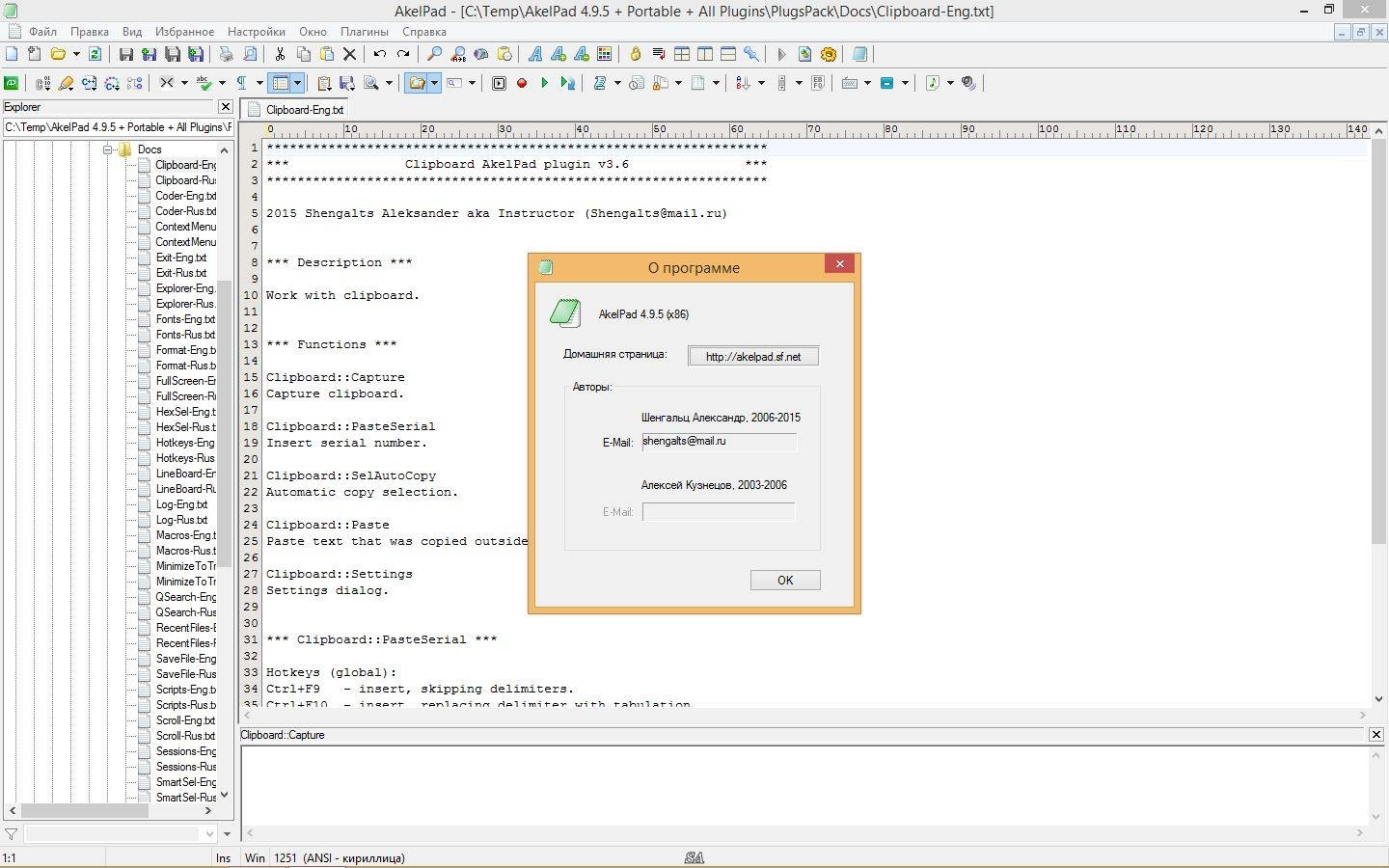Toggle the speech speaker icon
The image size is (1389, 868).
(x=969, y=83)
